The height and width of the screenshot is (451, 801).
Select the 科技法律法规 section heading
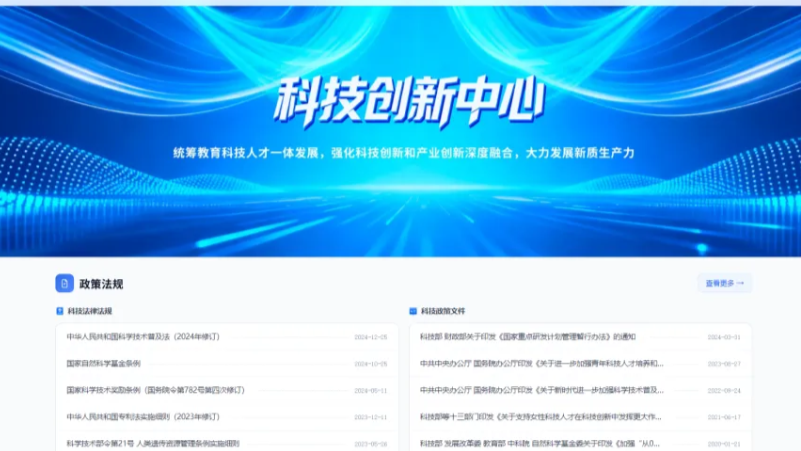[90, 311]
